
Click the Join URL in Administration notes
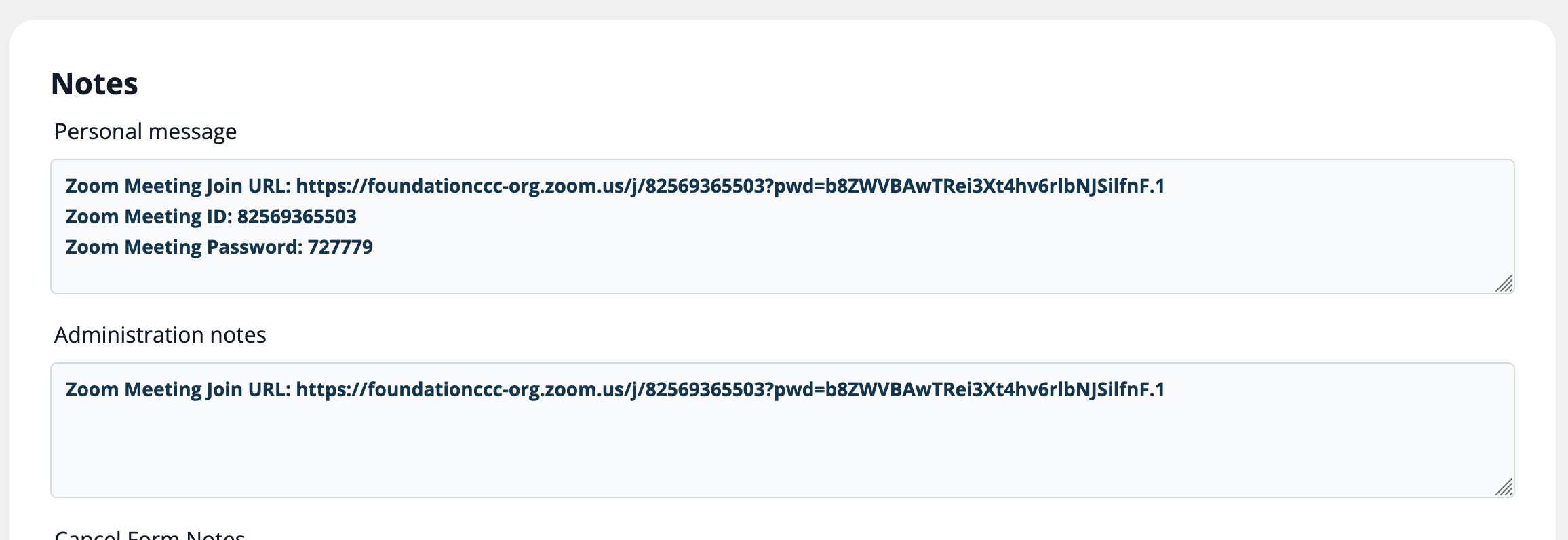tap(730, 389)
